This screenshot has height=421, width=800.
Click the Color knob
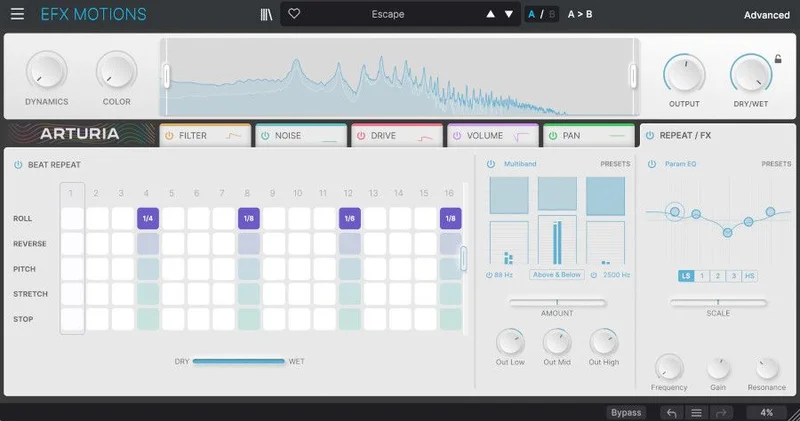pyautogui.click(x=116, y=72)
